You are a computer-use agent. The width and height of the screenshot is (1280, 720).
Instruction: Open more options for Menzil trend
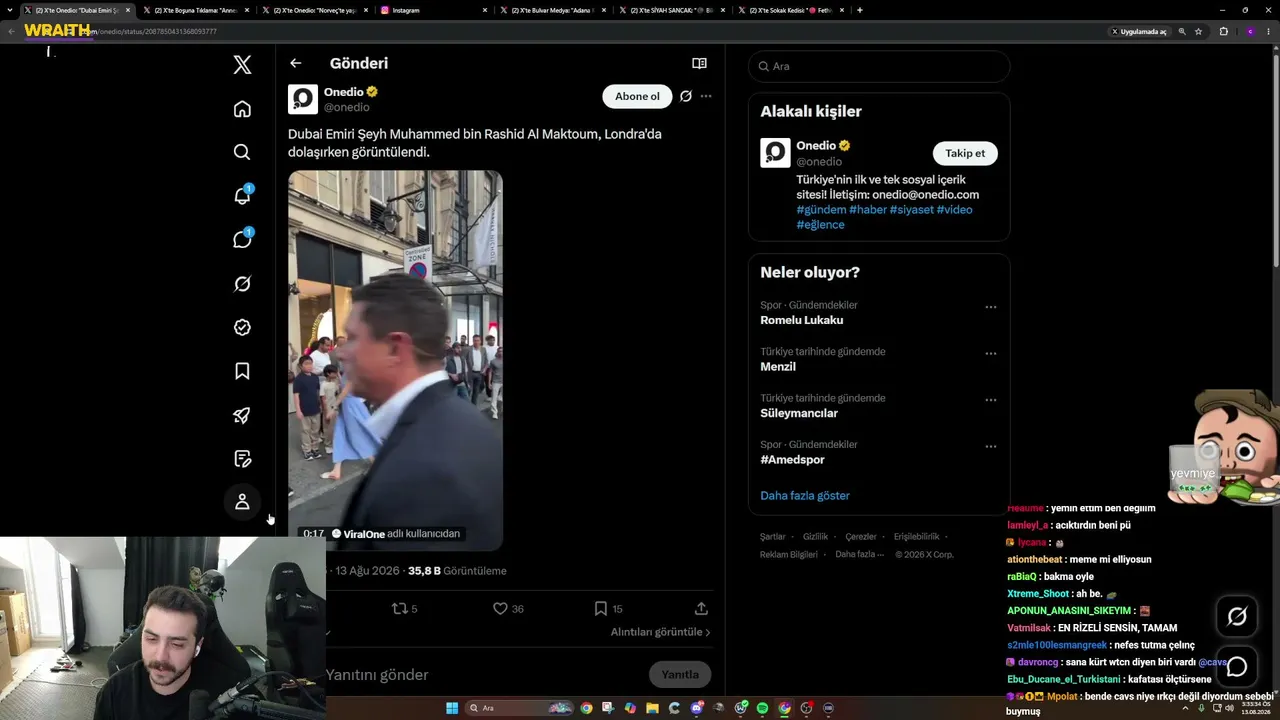[991, 353]
